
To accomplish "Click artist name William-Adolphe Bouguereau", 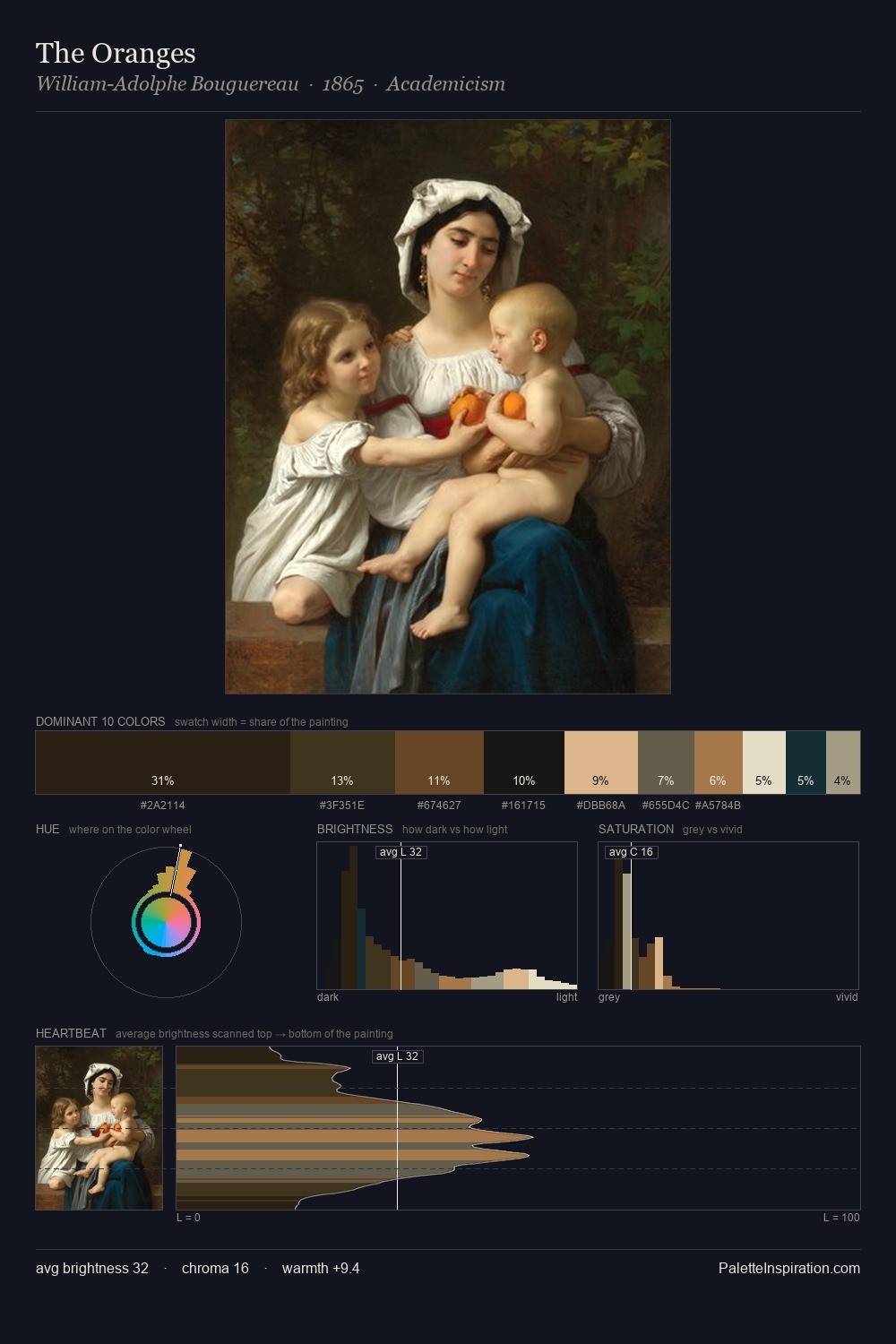I will tap(168, 84).
